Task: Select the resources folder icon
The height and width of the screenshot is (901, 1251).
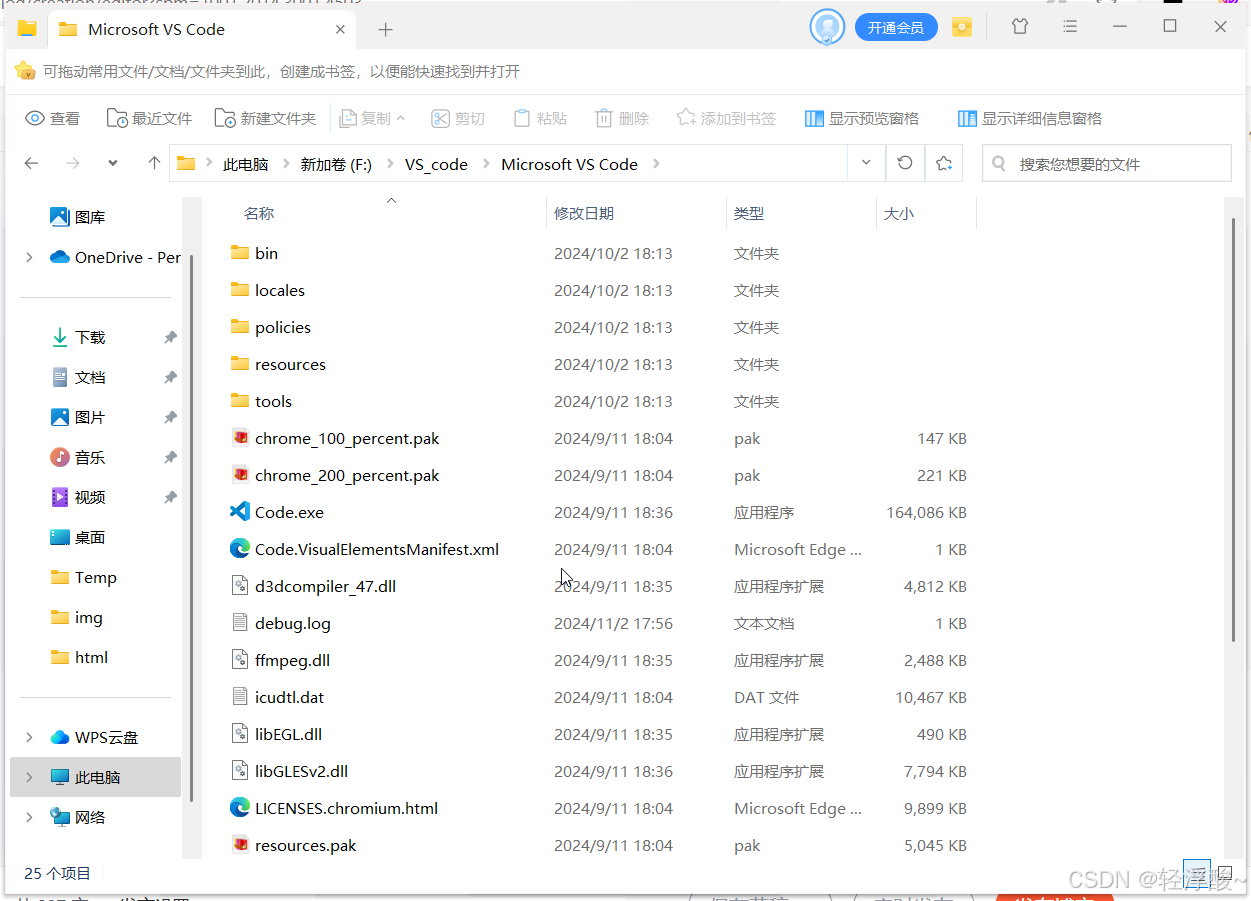Action: [x=240, y=364]
